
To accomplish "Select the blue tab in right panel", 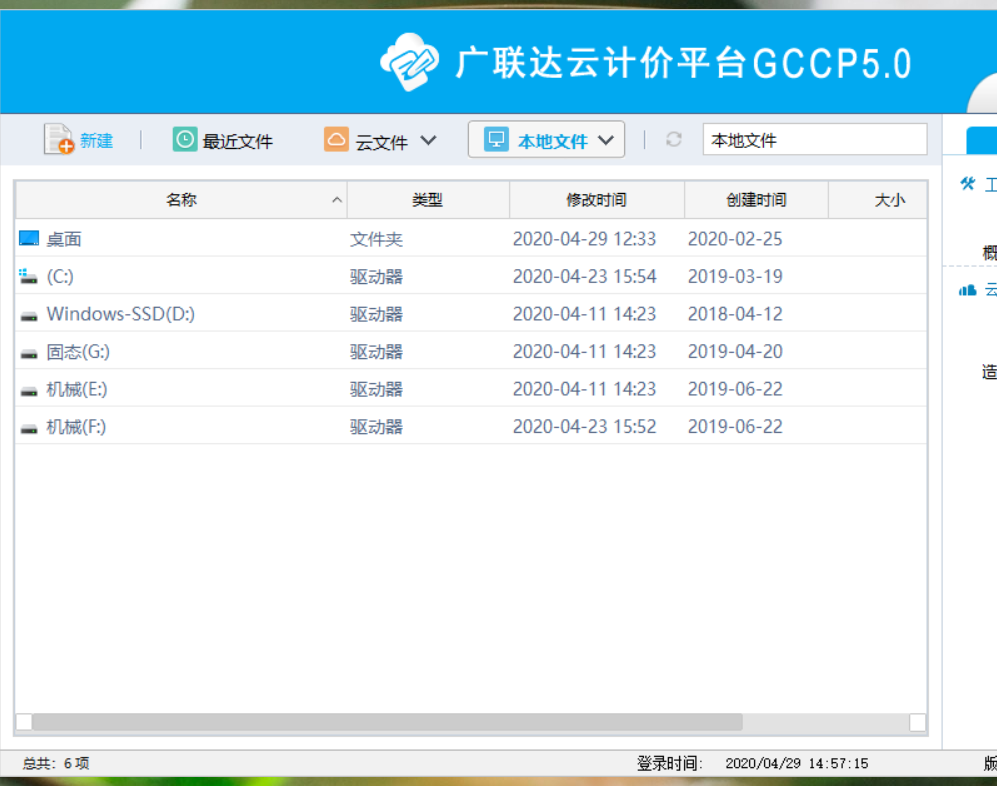I will tap(982, 140).
